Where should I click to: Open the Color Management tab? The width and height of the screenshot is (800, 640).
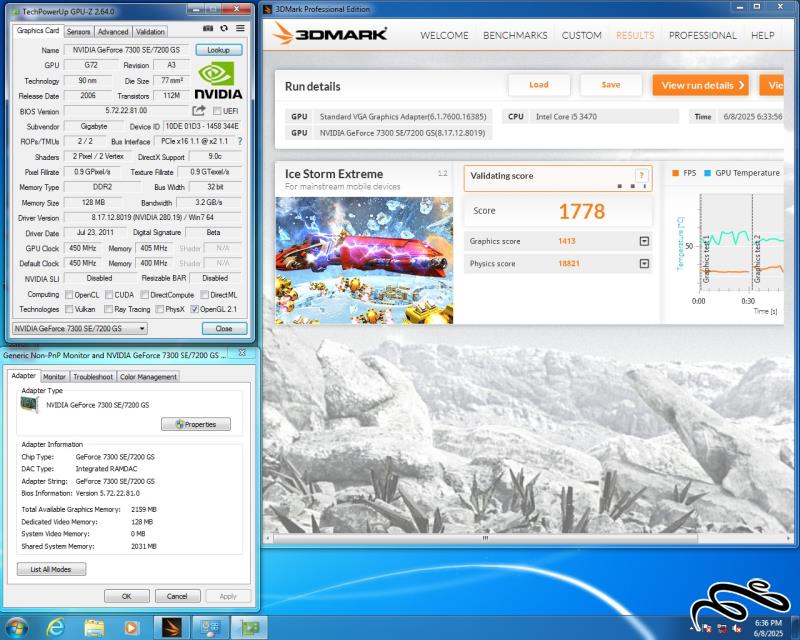(x=148, y=377)
